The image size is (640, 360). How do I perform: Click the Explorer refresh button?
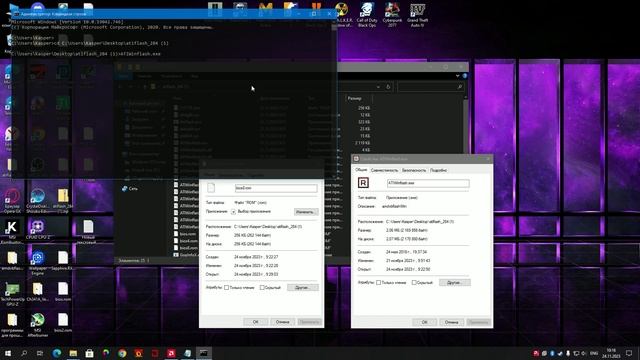click(x=388, y=87)
